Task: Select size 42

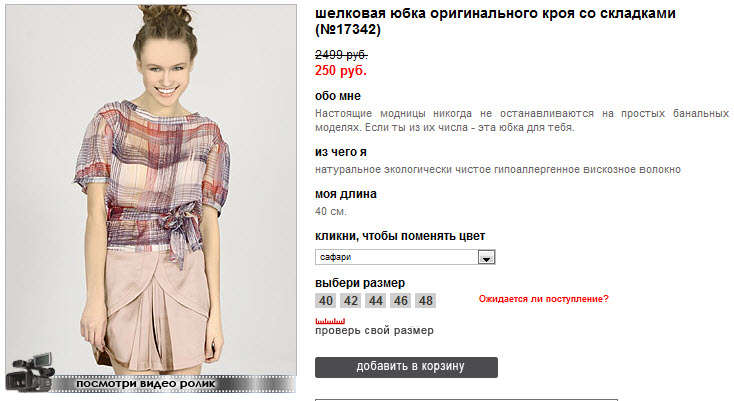Action: pos(351,300)
